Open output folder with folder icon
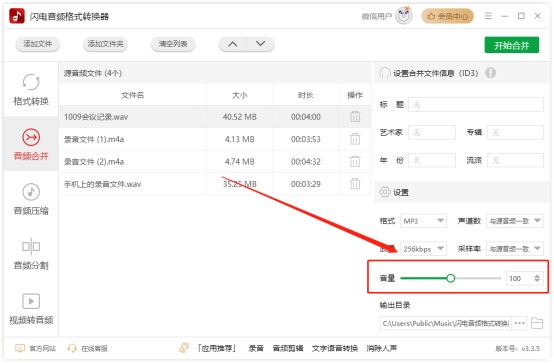The width and height of the screenshot is (554, 363). 537,323
